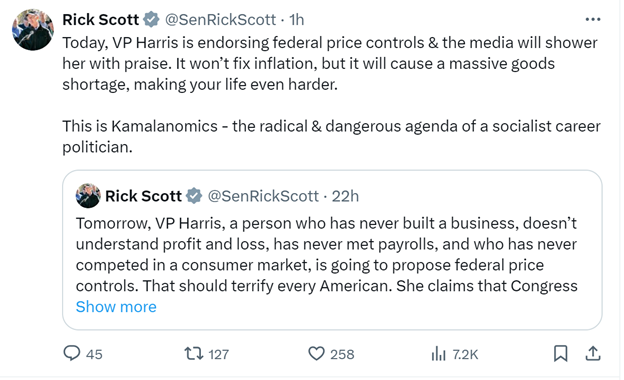Click the 127 reposts count
Viewport: 624px width, 380px height.
tap(218, 354)
